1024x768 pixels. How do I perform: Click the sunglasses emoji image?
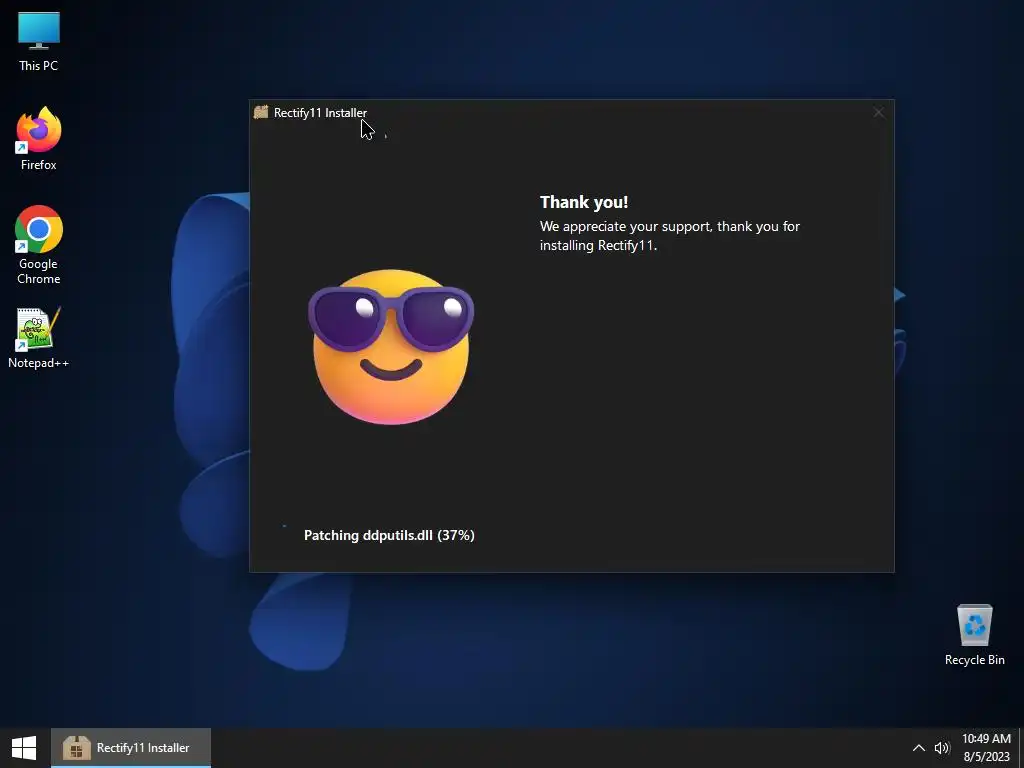tap(391, 347)
